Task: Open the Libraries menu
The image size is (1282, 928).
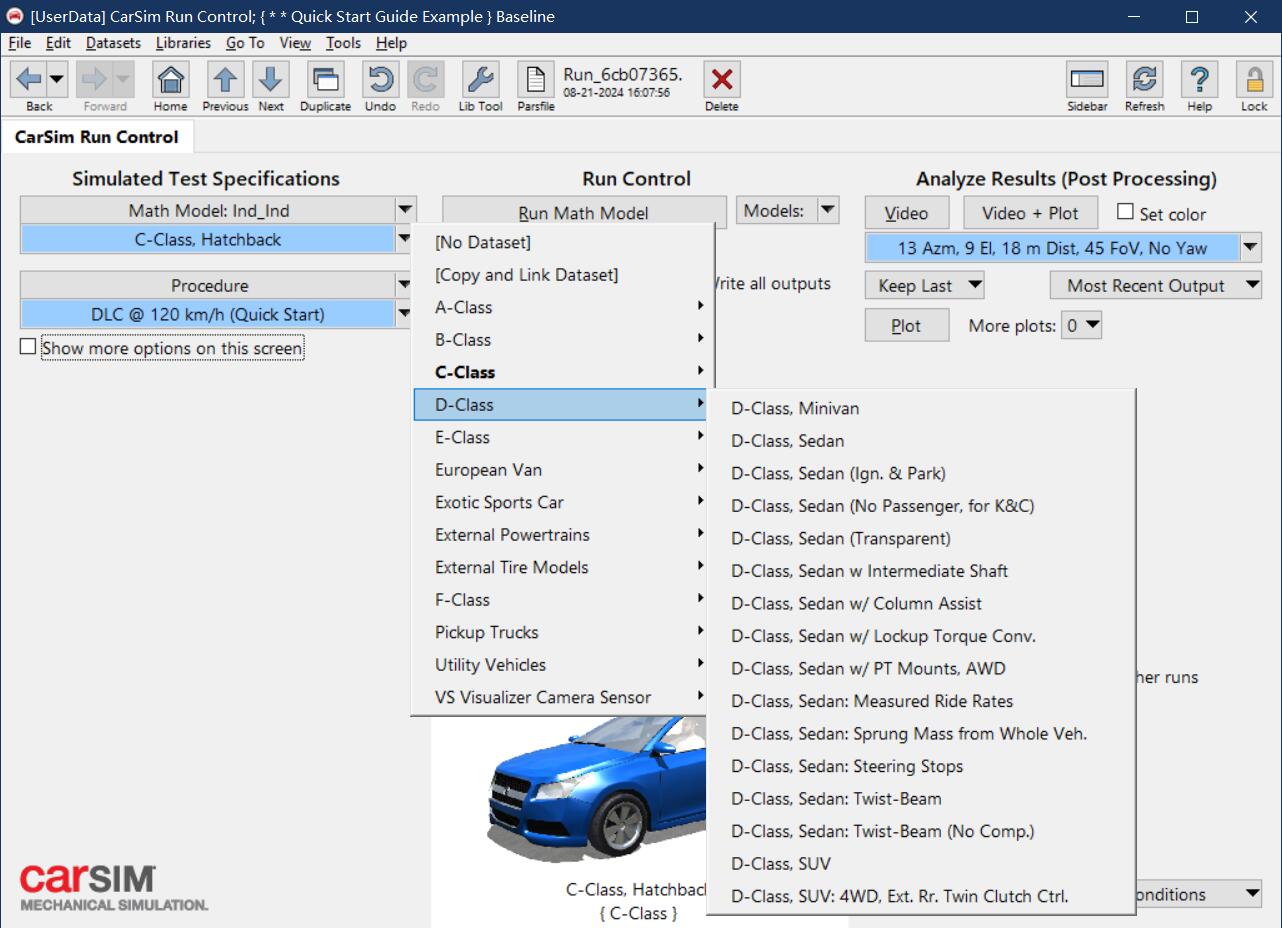Action: [183, 43]
